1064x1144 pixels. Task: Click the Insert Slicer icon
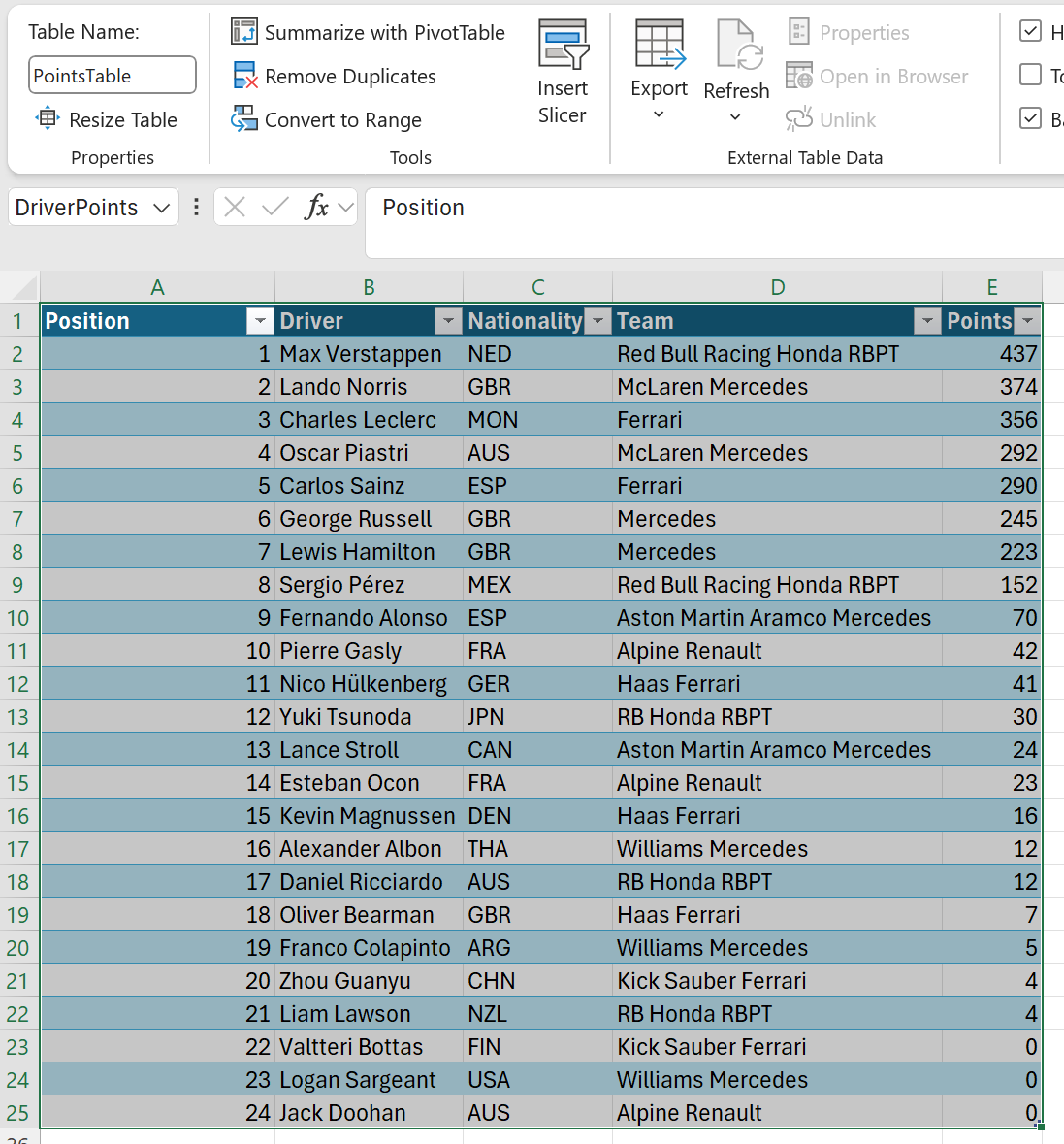point(563,45)
